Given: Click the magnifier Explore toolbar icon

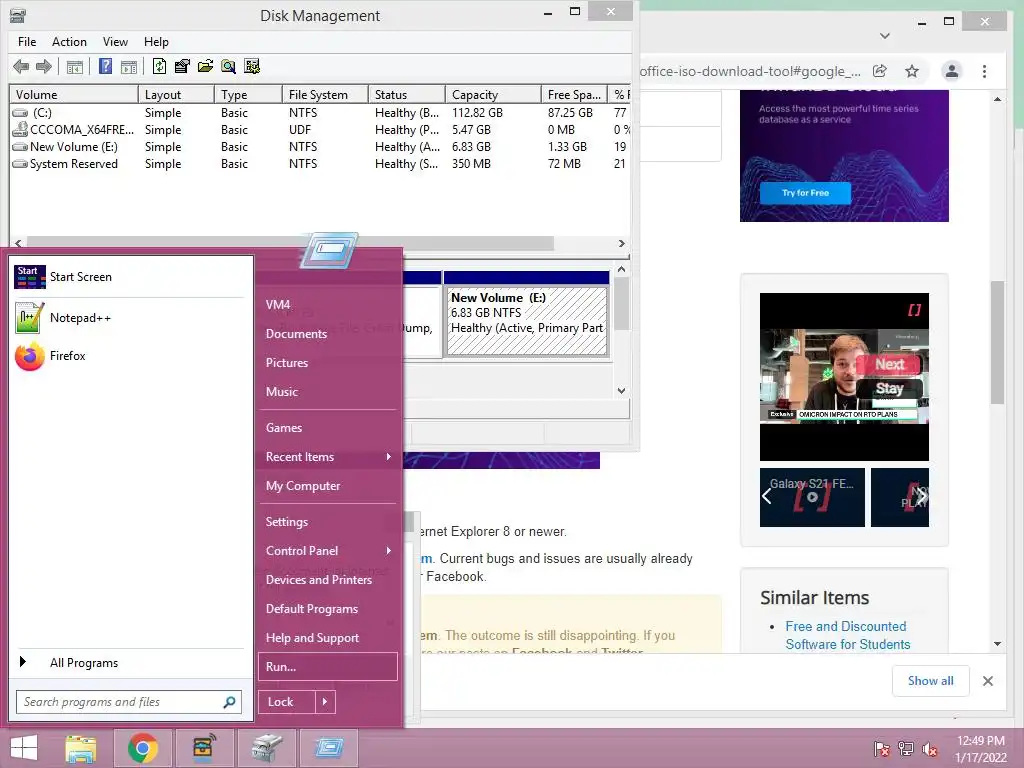Looking at the screenshot, I should [x=228, y=66].
